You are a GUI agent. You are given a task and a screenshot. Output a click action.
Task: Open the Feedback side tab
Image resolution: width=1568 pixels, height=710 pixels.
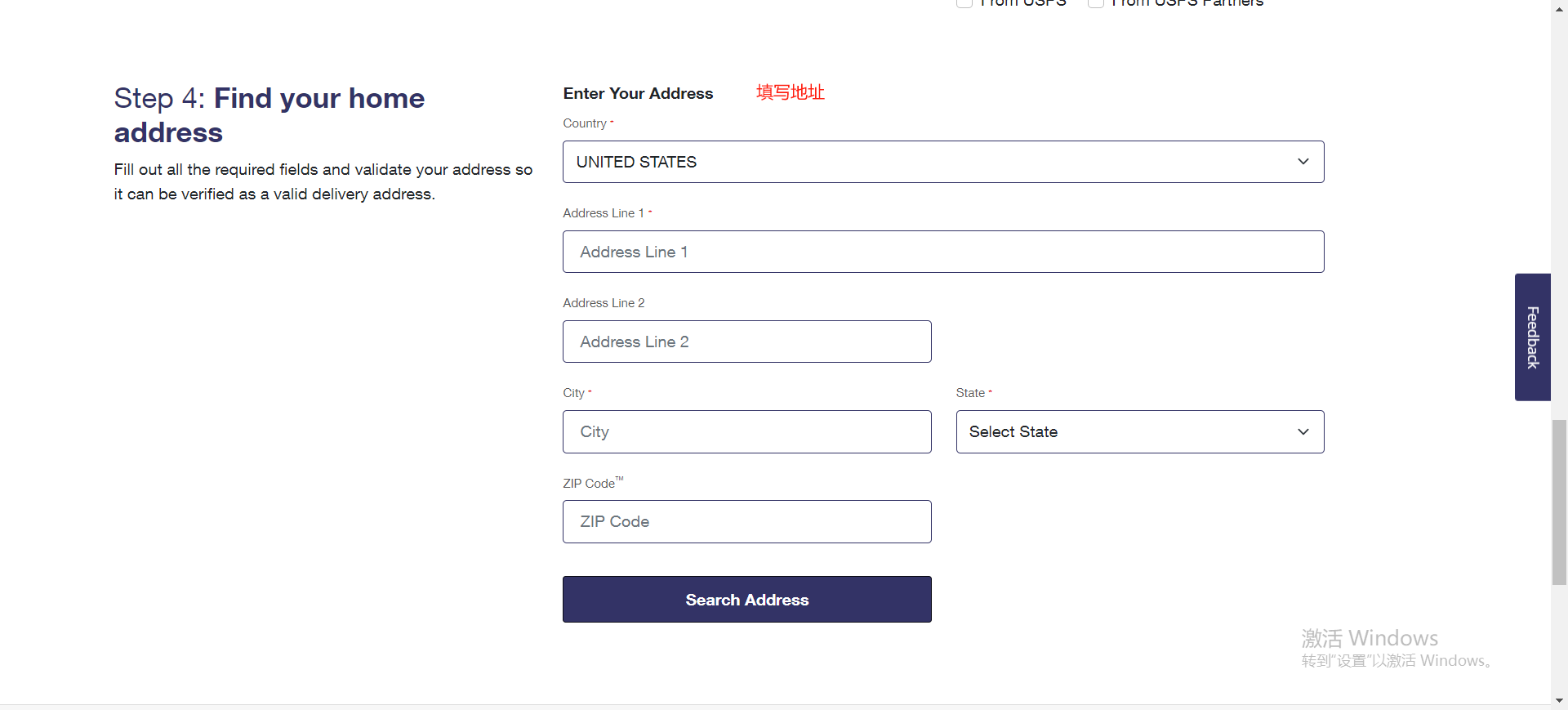point(1533,337)
